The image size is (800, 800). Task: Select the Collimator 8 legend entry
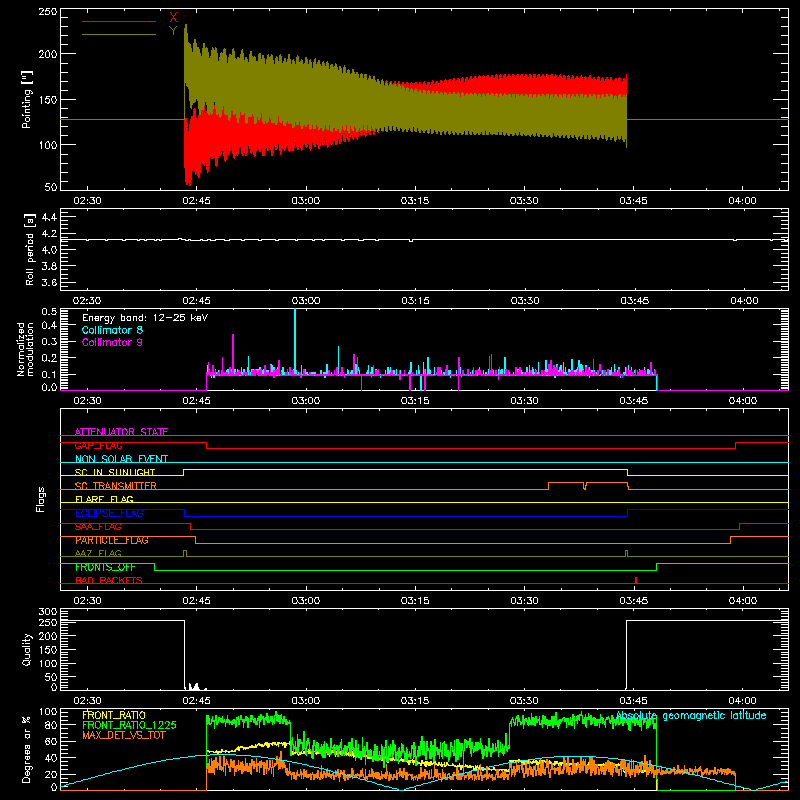[x=112, y=330]
